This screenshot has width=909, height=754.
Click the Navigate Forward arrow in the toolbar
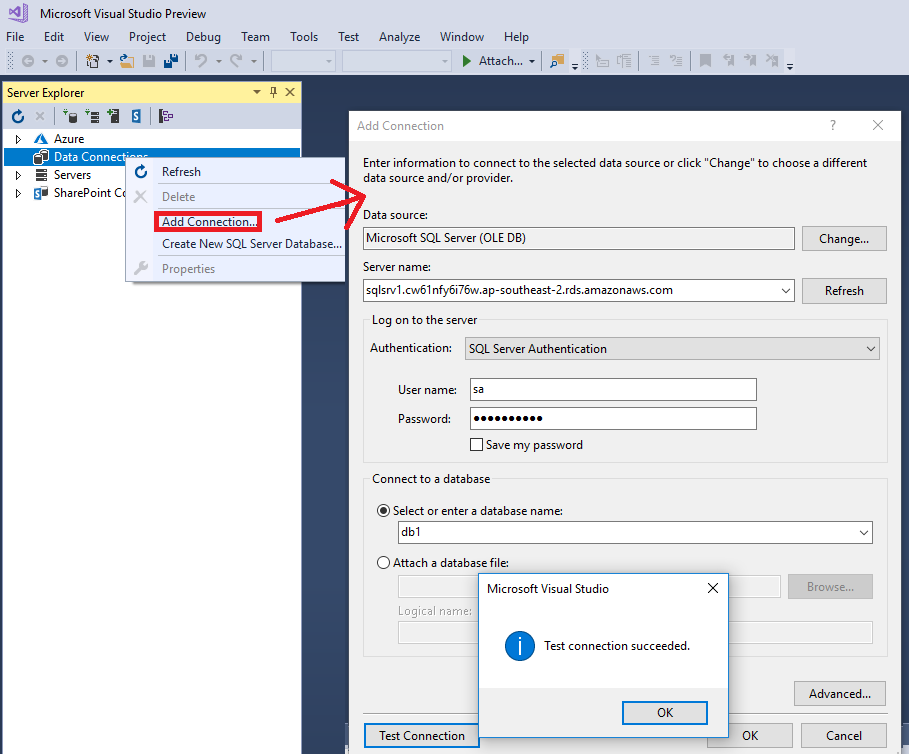point(61,61)
